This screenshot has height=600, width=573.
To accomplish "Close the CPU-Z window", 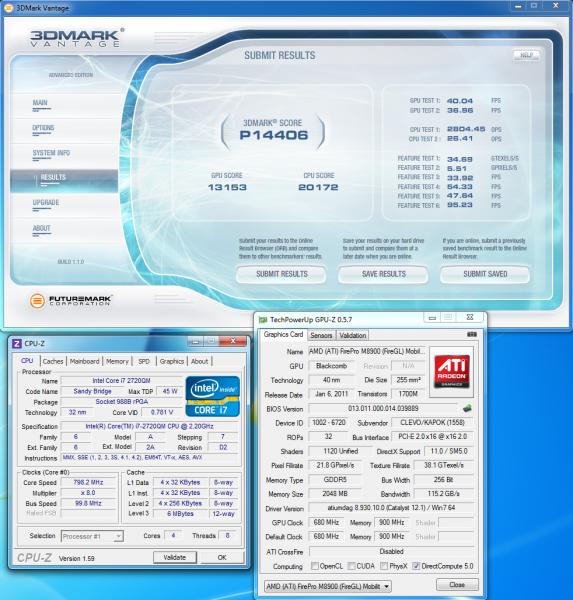I will coord(233,341).
